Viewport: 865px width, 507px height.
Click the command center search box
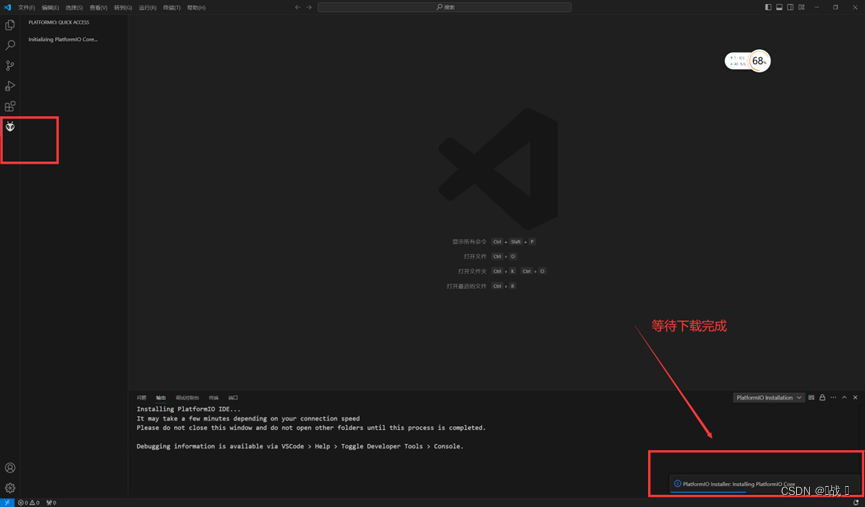[444, 7]
